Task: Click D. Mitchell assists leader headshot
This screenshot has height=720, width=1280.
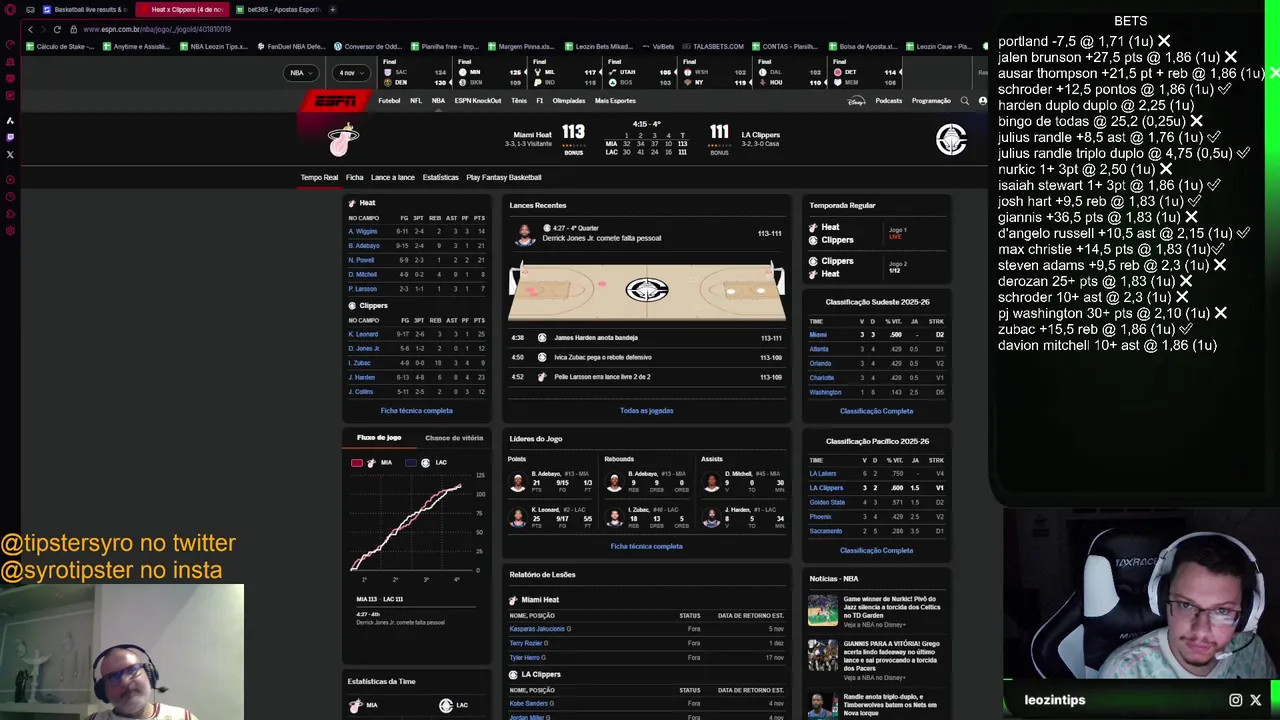Action: (712, 483)
